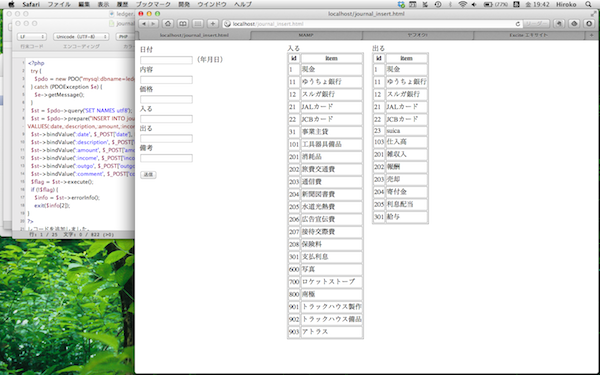Click the site icon in address bar
This screenshot has height=375, width=600.
point(227,24)
